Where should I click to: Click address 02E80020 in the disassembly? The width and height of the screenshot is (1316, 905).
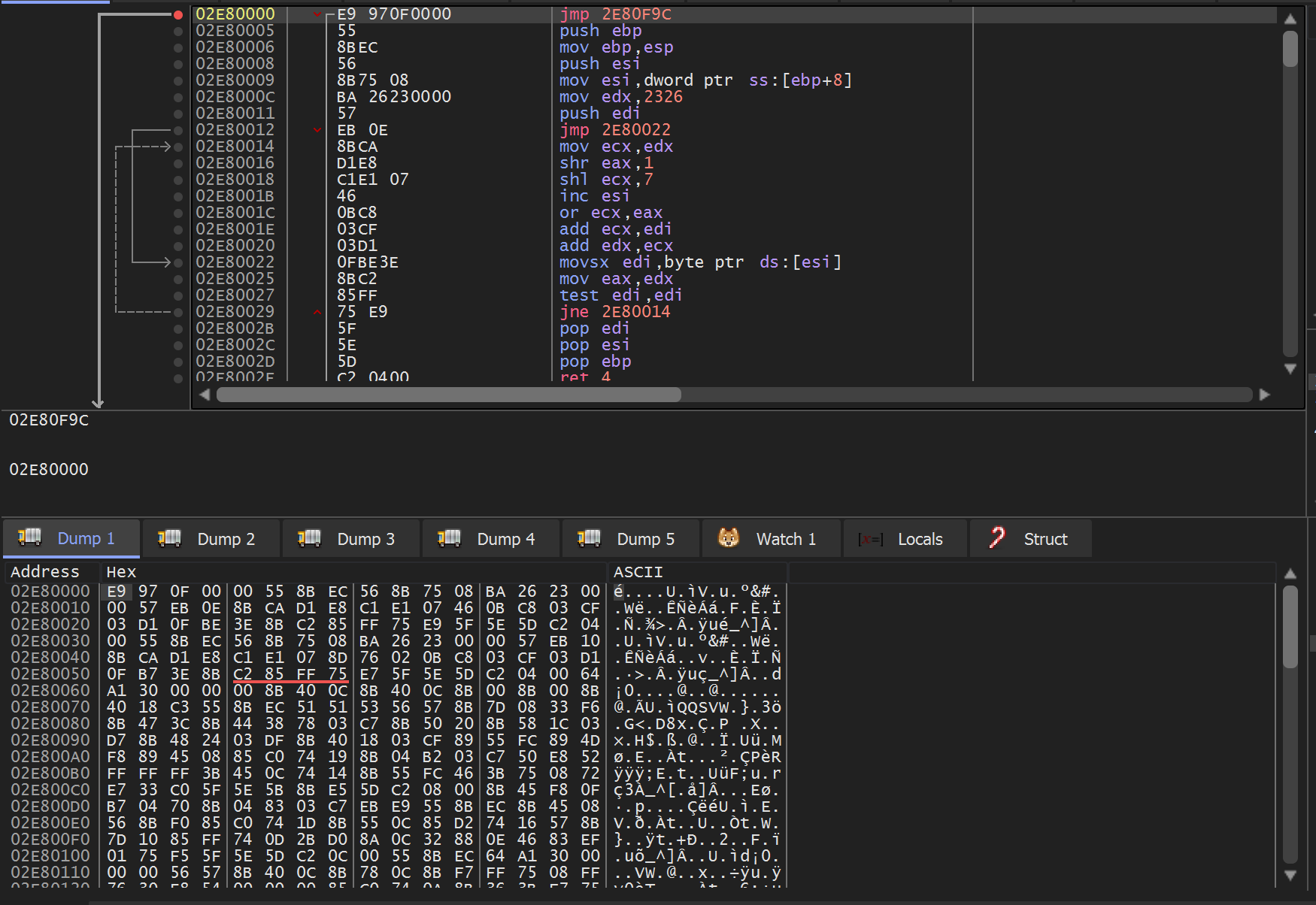(235, 246)
